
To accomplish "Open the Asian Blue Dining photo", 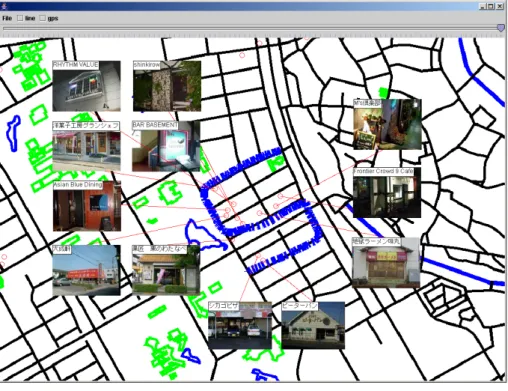I will pyautogui.click(x=87, y=206).
